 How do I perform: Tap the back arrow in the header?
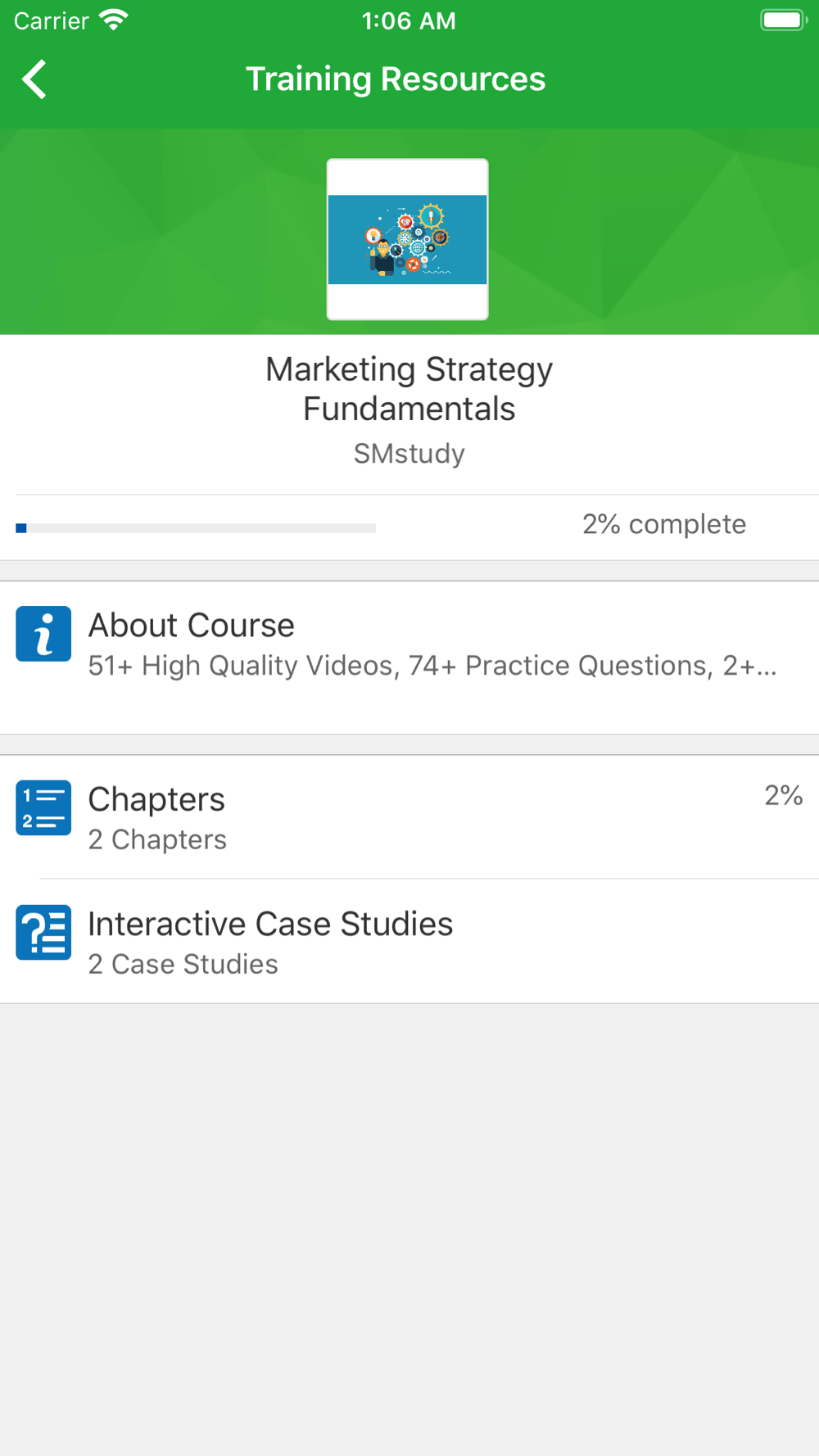pyautogui.click(x=34, y=79)
